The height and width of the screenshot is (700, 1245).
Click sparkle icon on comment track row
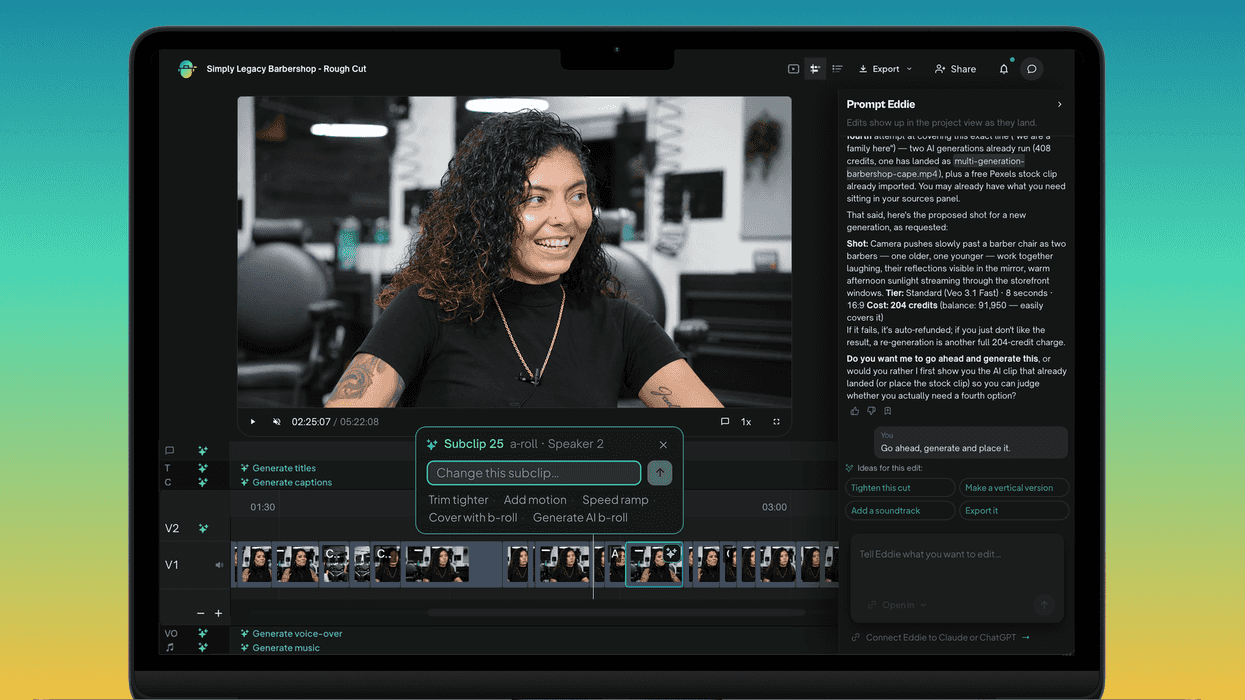tap(203, 451)
